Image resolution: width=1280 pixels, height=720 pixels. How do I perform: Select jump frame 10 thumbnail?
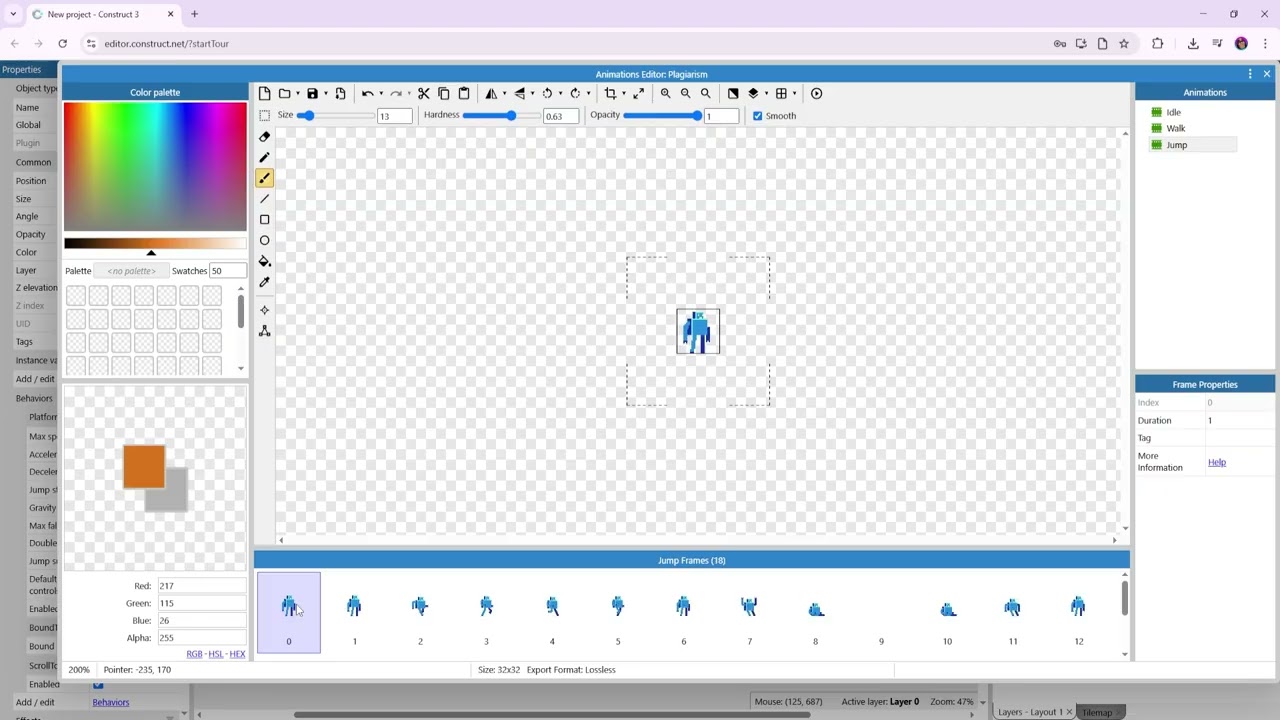947,612
